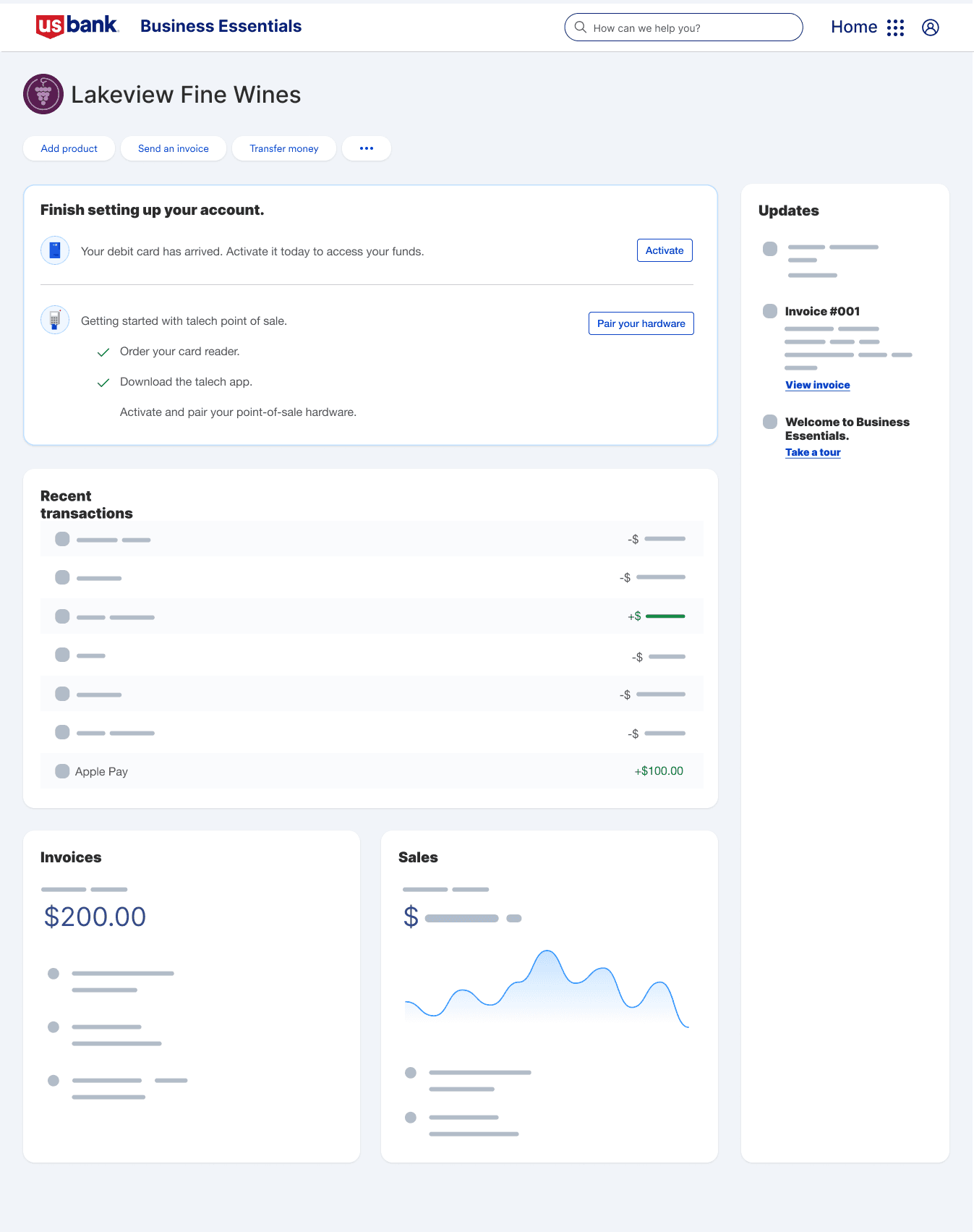Open the apps grid menu icon
This screenshot has height=1232, width=974.
895,27
